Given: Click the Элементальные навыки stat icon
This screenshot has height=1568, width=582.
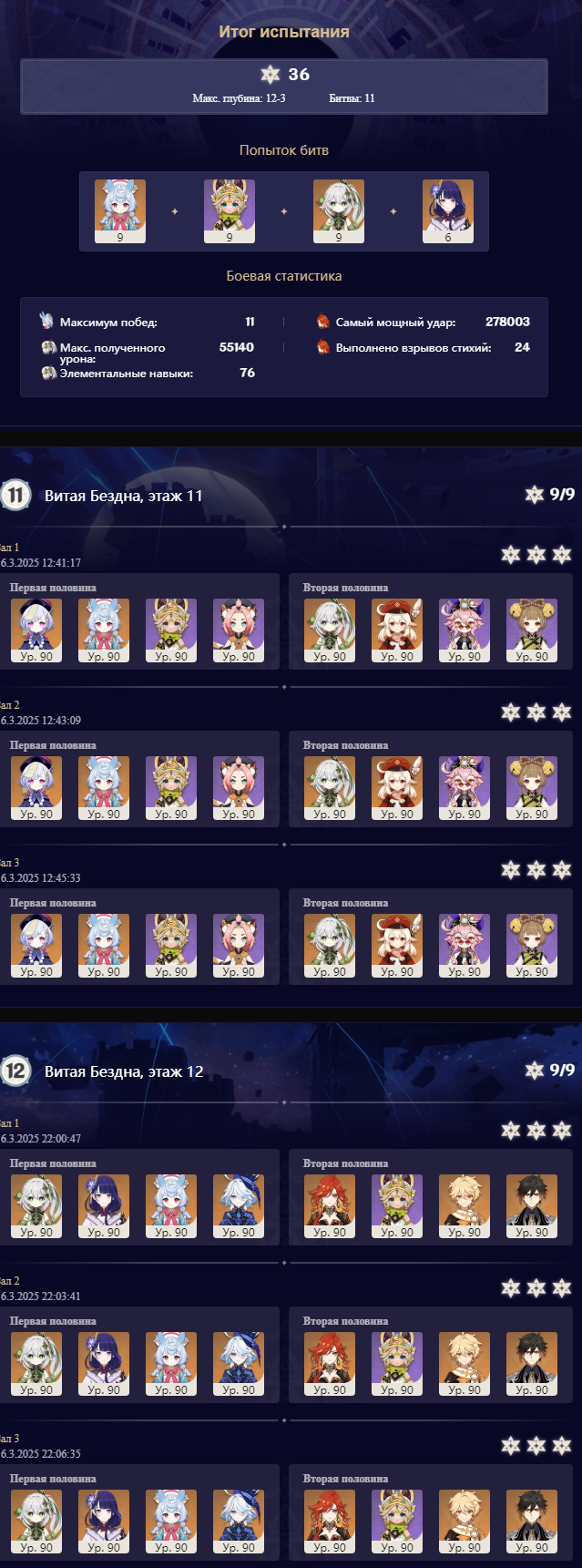Looking at the screenshot, I should coord(48,373).
